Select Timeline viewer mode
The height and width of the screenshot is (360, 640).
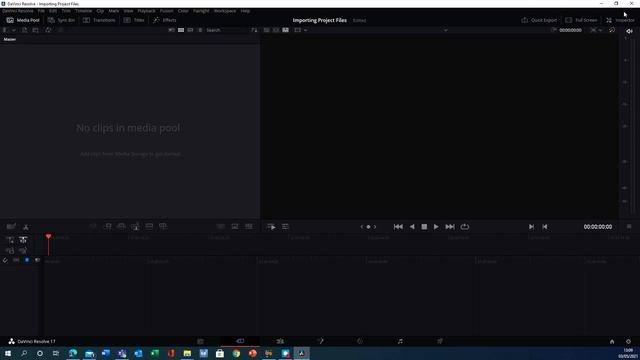click(285, 30)
